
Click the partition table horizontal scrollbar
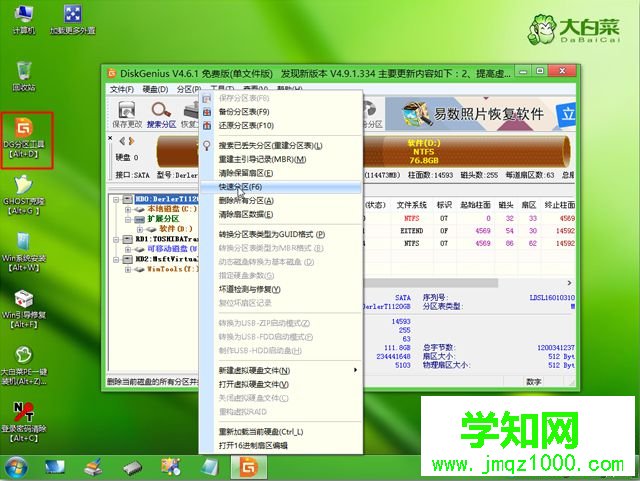(x=431, y=283)
